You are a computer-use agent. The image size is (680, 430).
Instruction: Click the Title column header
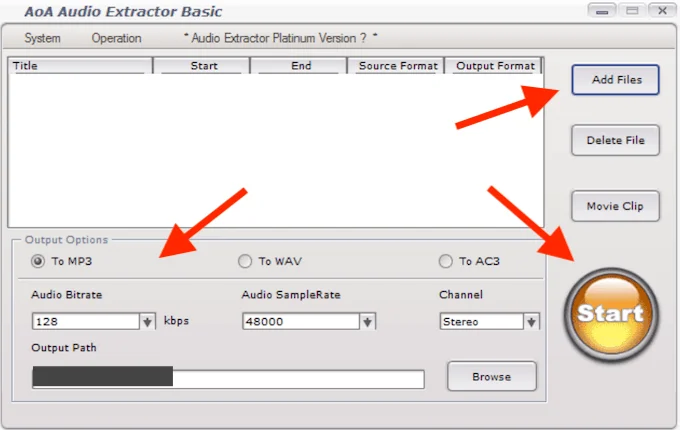click(x=80, y=66)
